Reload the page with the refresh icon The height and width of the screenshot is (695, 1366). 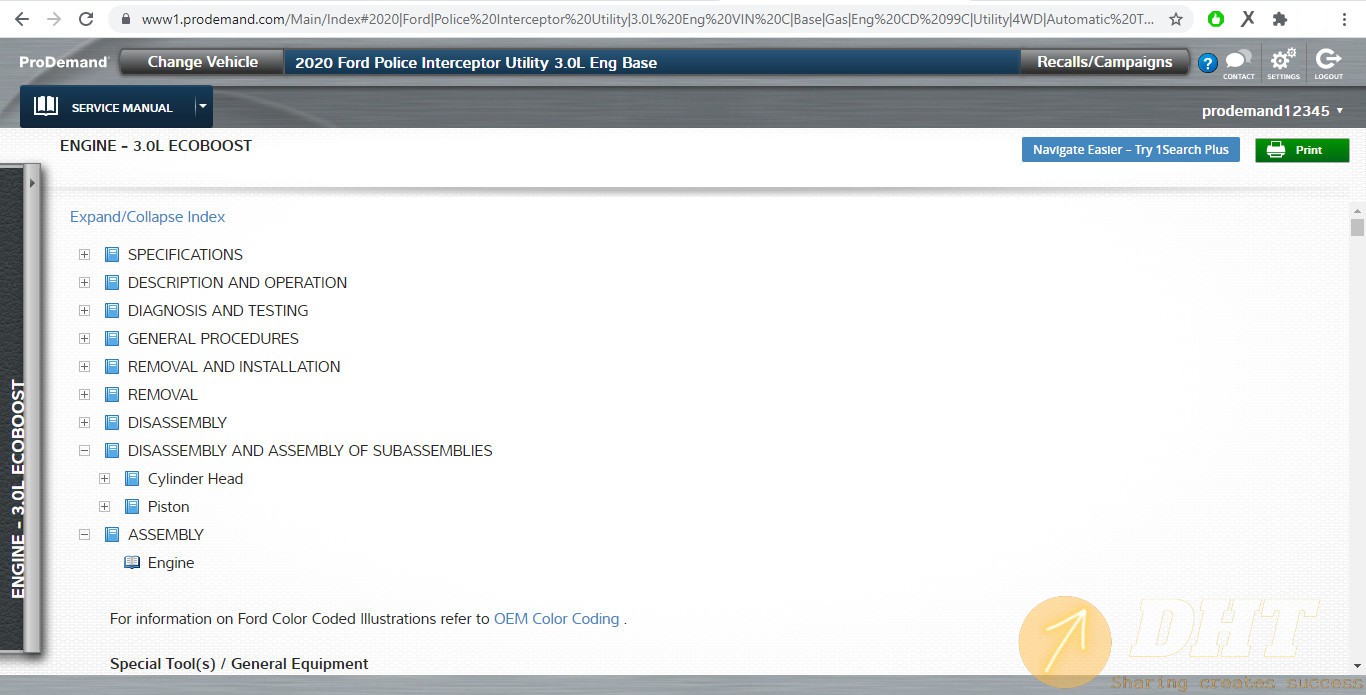[x=86, y=19]
